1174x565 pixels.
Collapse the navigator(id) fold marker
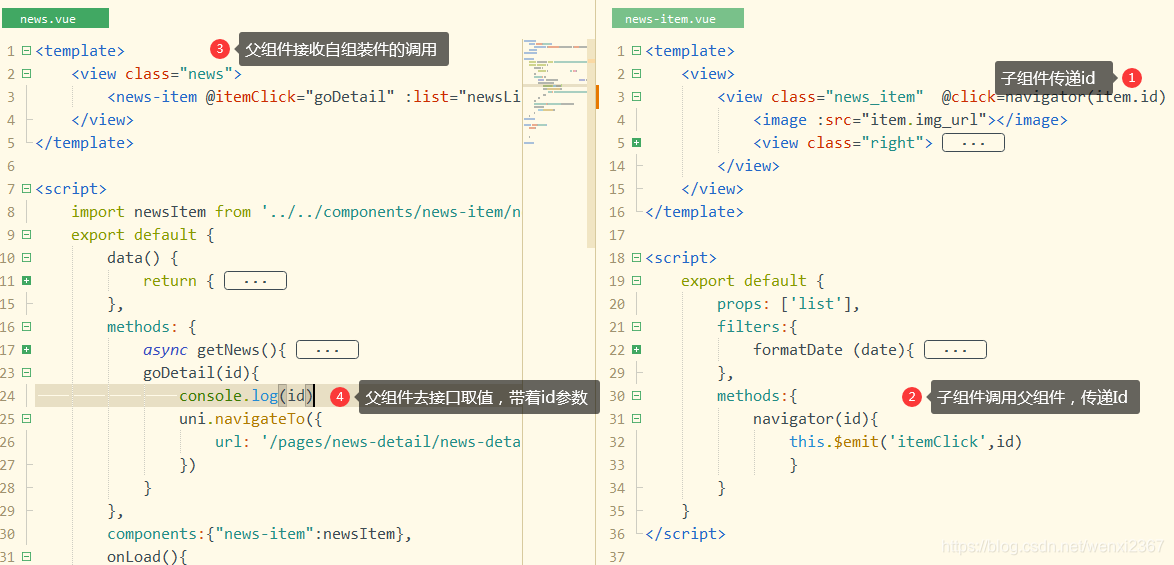coord(636,419)
